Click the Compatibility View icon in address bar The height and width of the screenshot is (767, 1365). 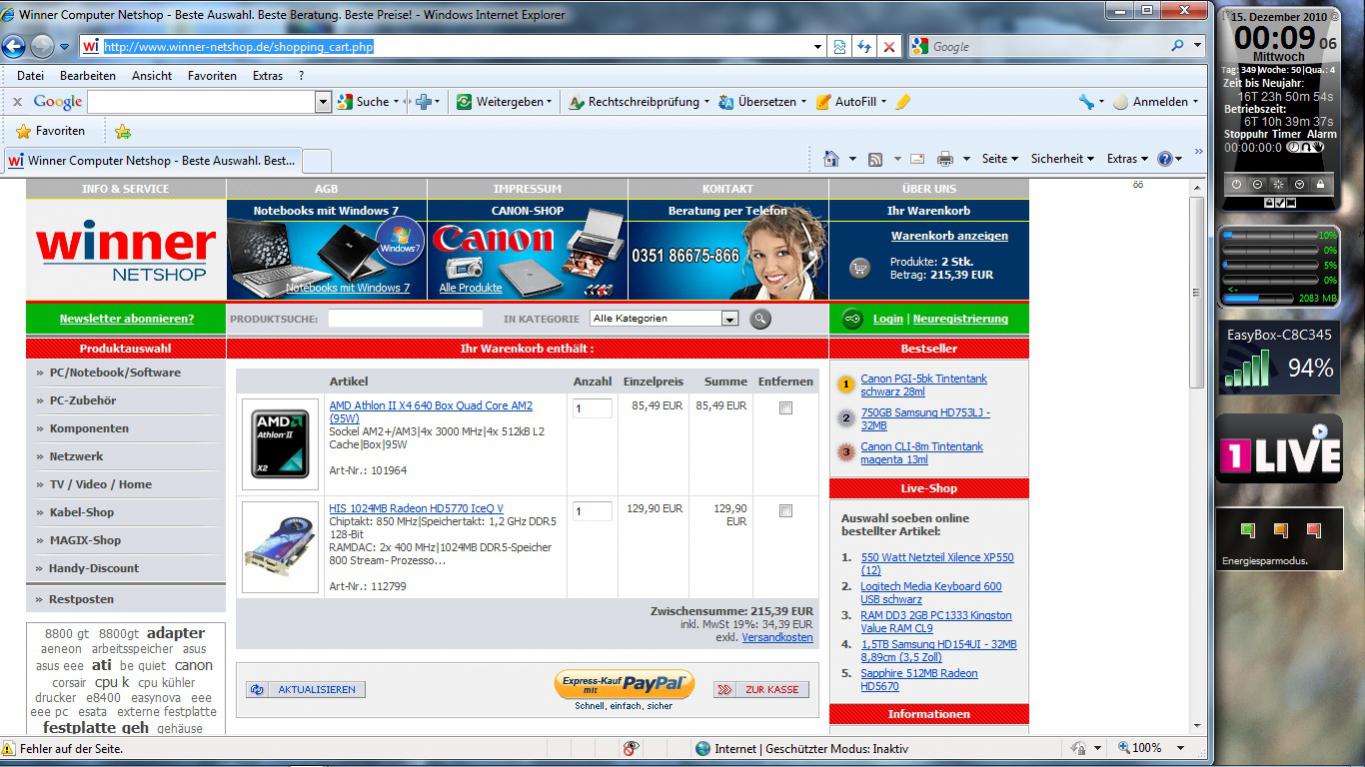(x=840, y=46)
